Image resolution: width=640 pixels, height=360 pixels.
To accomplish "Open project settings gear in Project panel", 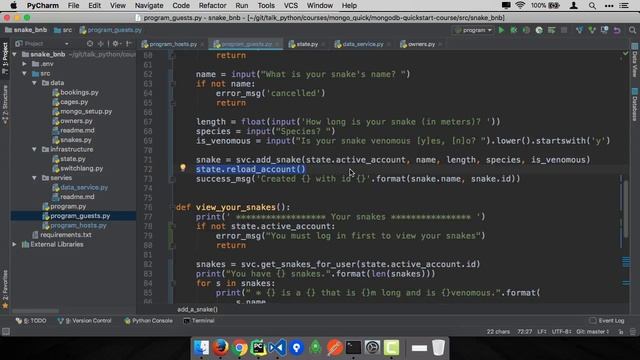I will coord(116,43).
